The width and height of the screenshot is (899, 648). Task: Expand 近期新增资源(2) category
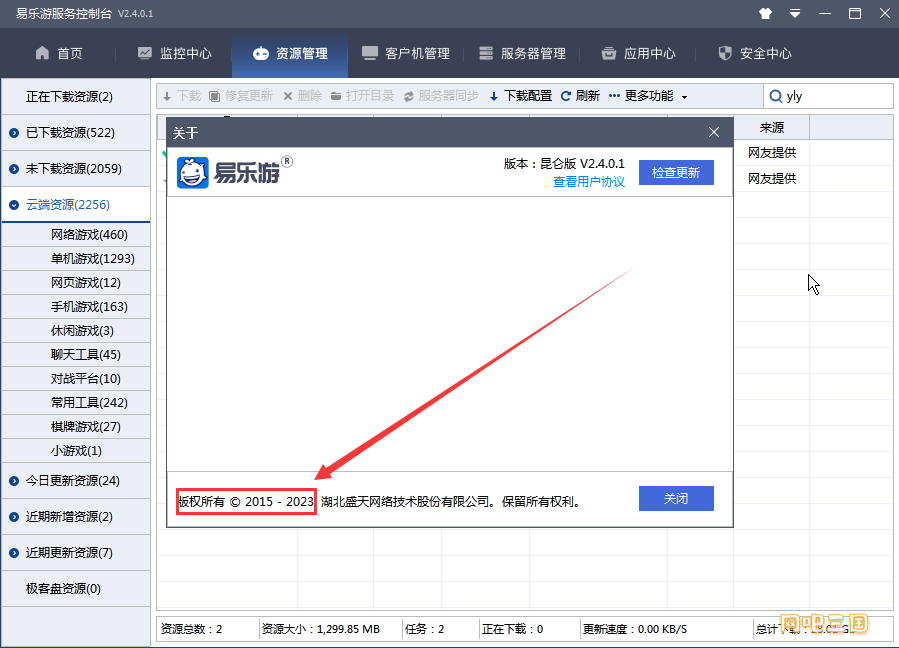pyautogui.click(x=76, y=517)
